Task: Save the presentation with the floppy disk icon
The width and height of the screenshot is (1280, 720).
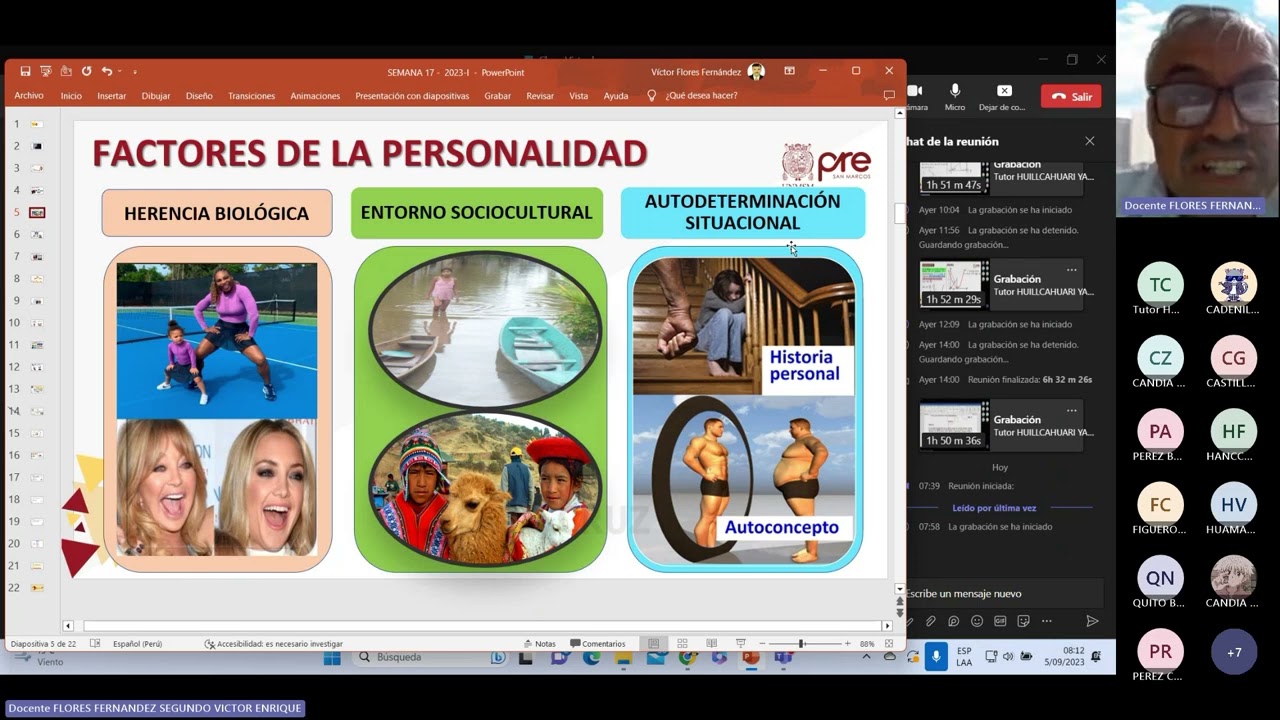Action: pos(26,72)
